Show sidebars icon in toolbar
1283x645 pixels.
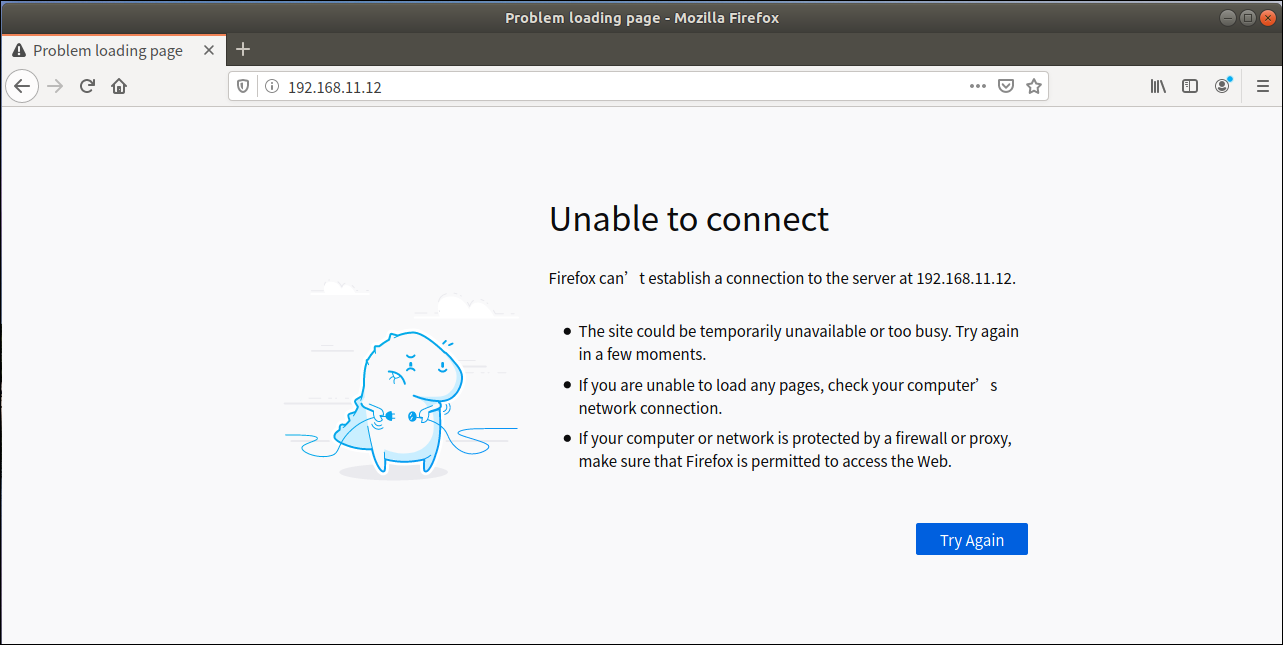click(x=1190, y=87)
